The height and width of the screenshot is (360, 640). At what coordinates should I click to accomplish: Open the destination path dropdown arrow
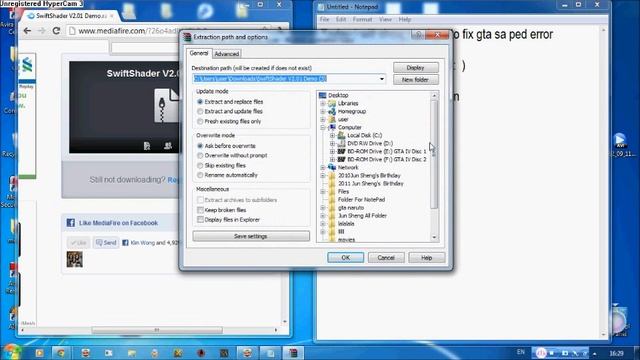click(x=382, y=79)
